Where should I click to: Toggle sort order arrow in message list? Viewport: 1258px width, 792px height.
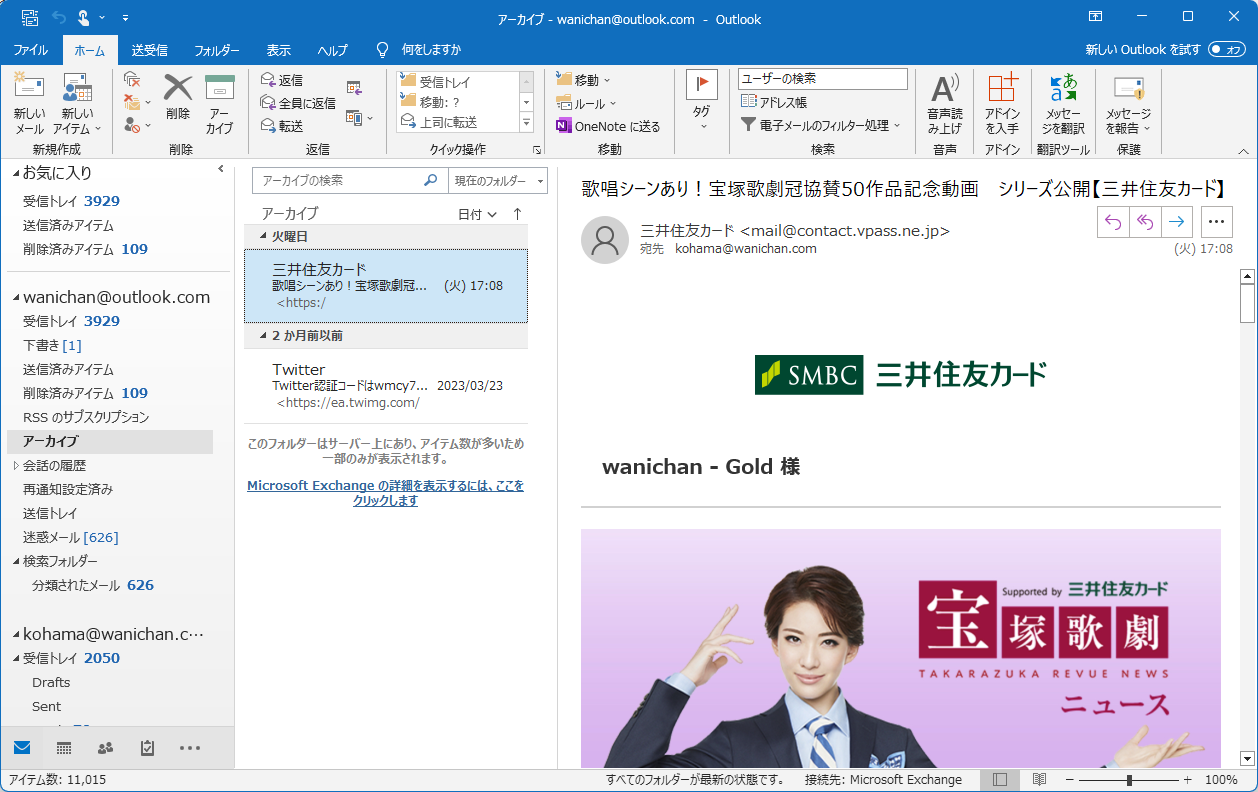517,214
